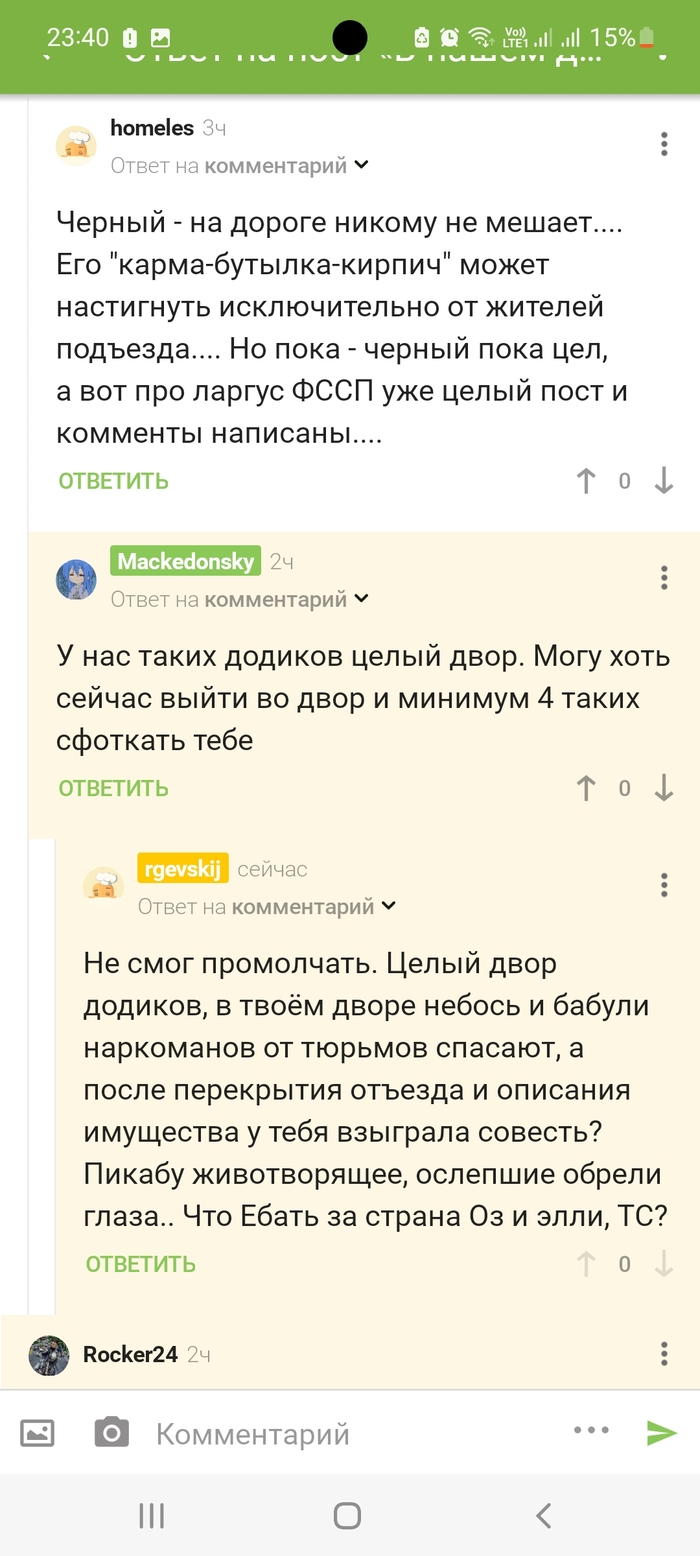Open the three-dot menu on Rocker24's comment
700x1556 pixels.
(663, 1351)
